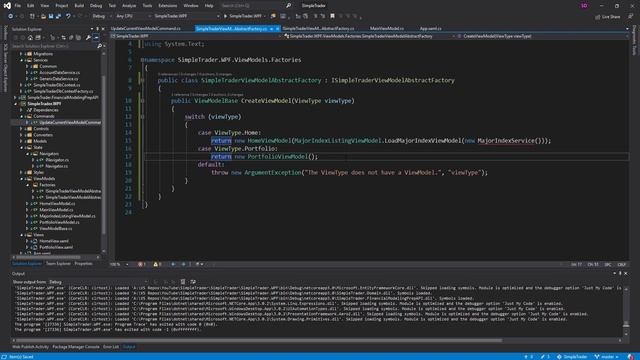Select AccountDataService.cs file
The height and width of the screenshot is (360, 640).
[x=60, y=72]
